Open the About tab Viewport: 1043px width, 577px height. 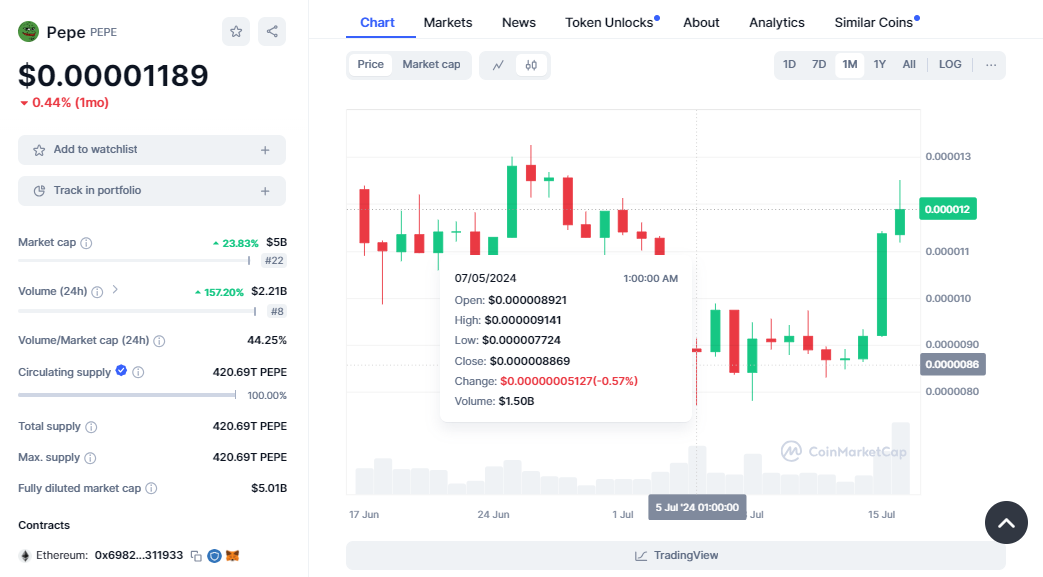click(701, 23)
